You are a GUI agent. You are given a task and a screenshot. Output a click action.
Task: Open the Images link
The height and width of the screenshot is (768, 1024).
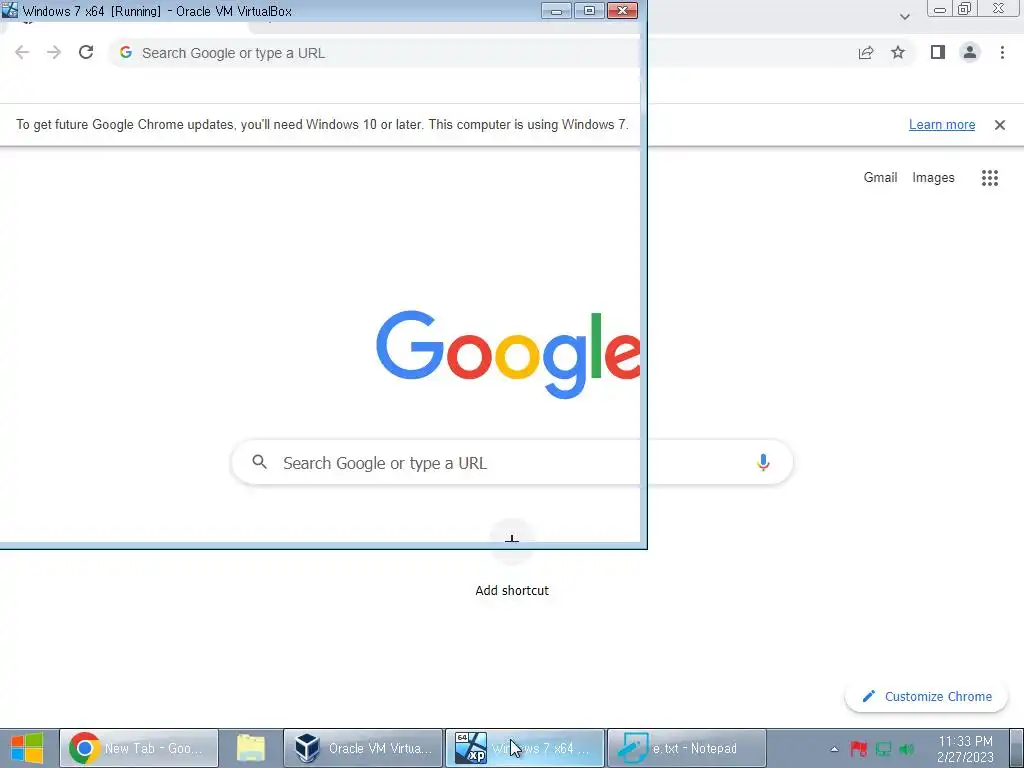coord(933,178)
